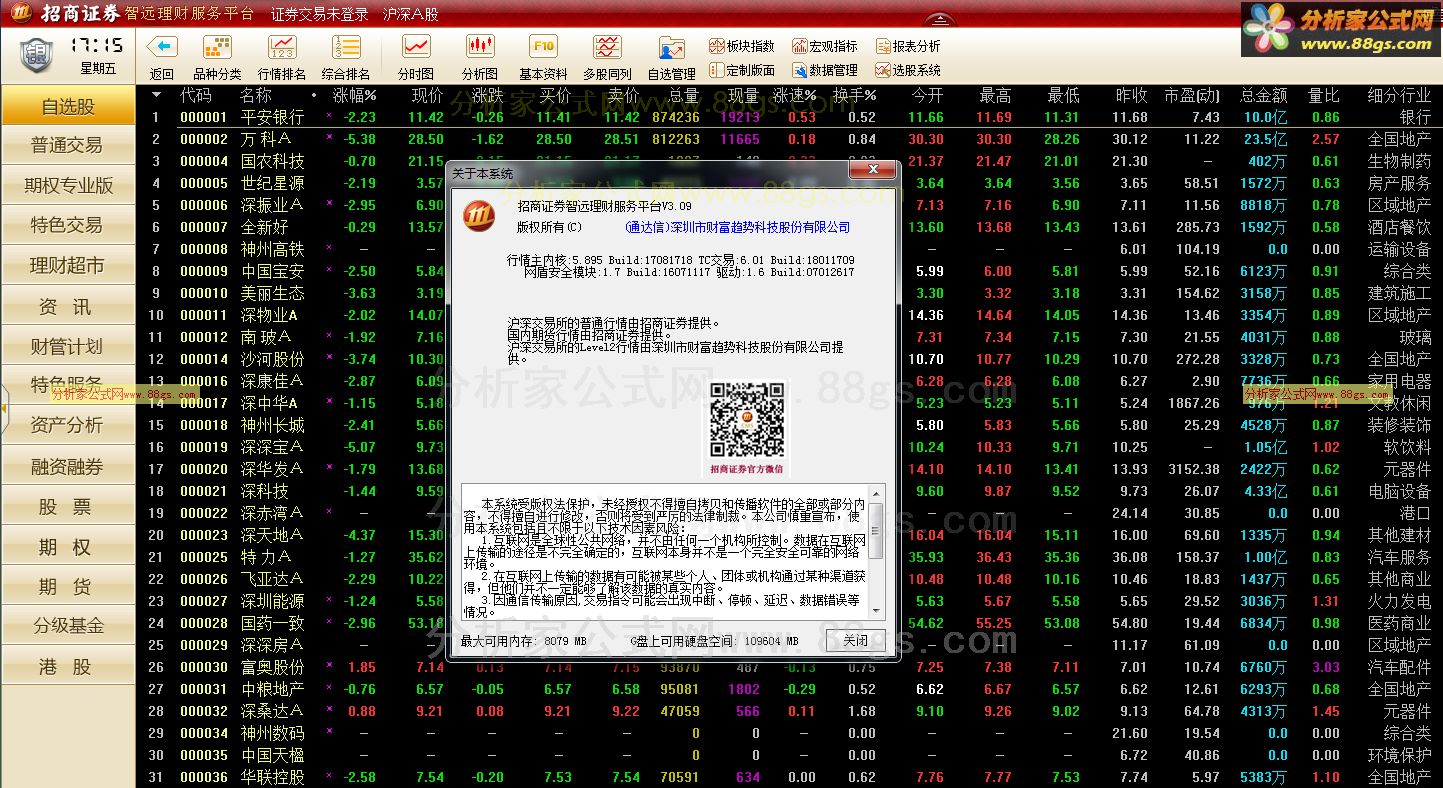Open 理财超市 sidebar tab

pyautogui.click(x=68, y=265)
